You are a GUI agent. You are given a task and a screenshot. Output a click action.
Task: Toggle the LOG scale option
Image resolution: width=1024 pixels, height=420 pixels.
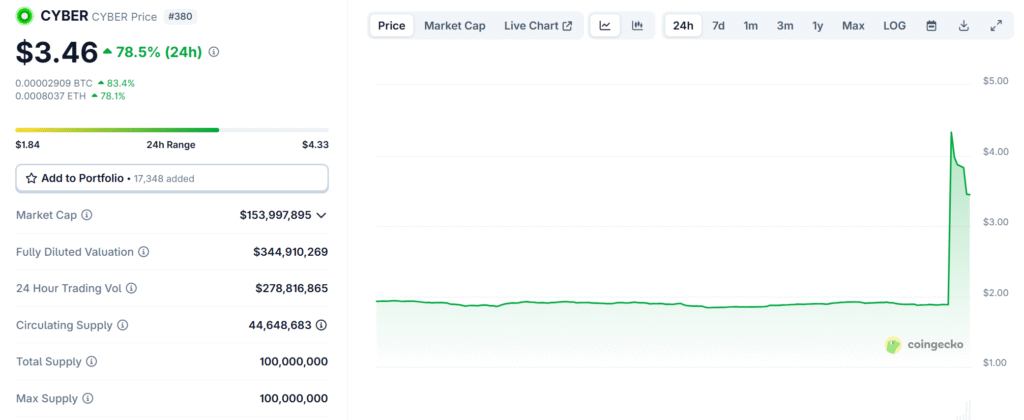pos(894,26)
